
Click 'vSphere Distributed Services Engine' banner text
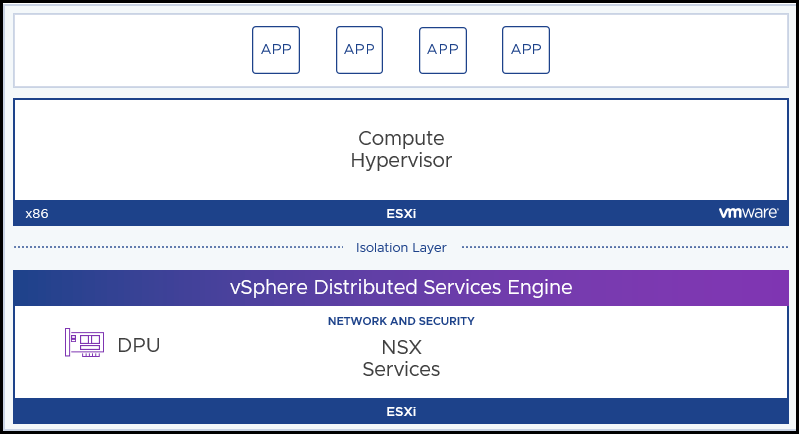click(x=401, y=287)
